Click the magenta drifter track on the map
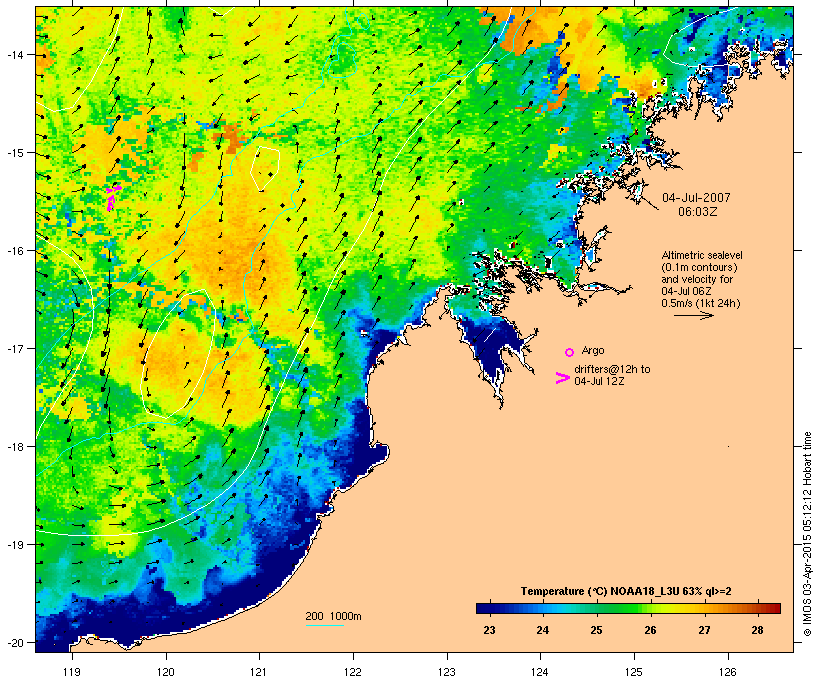Image resolution: width=820 pixels, height=680 pixels. pyautogui.click(x=113, y=197)
